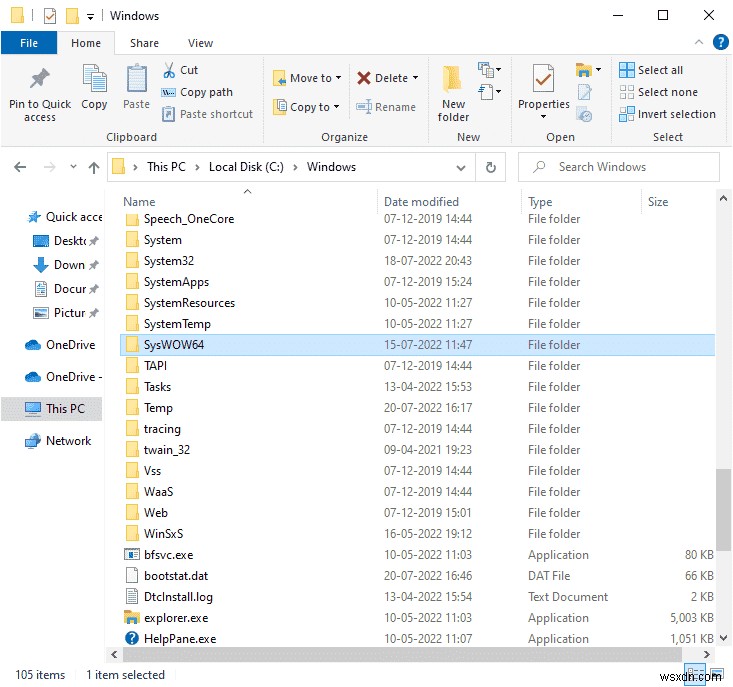Open Recent locations dropdown arrow
Image resolution: width=733 pixels, height=687 pixels.
tap(73, 166)
